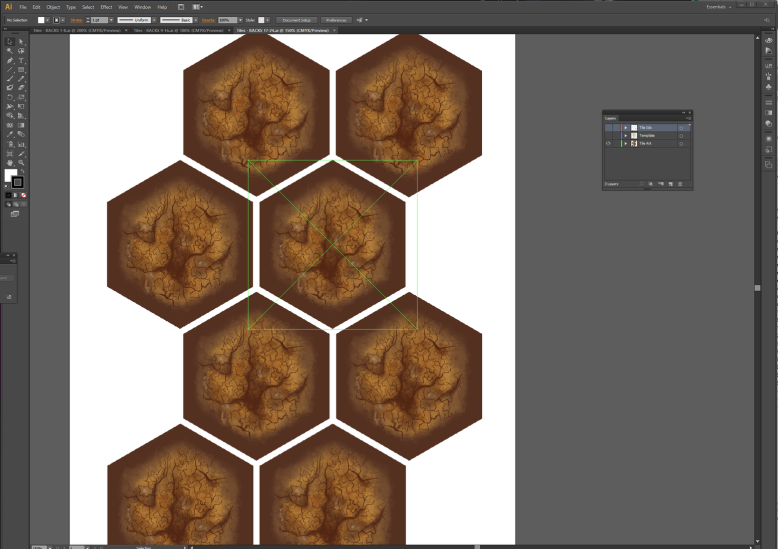The height and width of the screenshot is (549, 778).
Task: Choose the Eraser tool
Action: tap(21, 88)
